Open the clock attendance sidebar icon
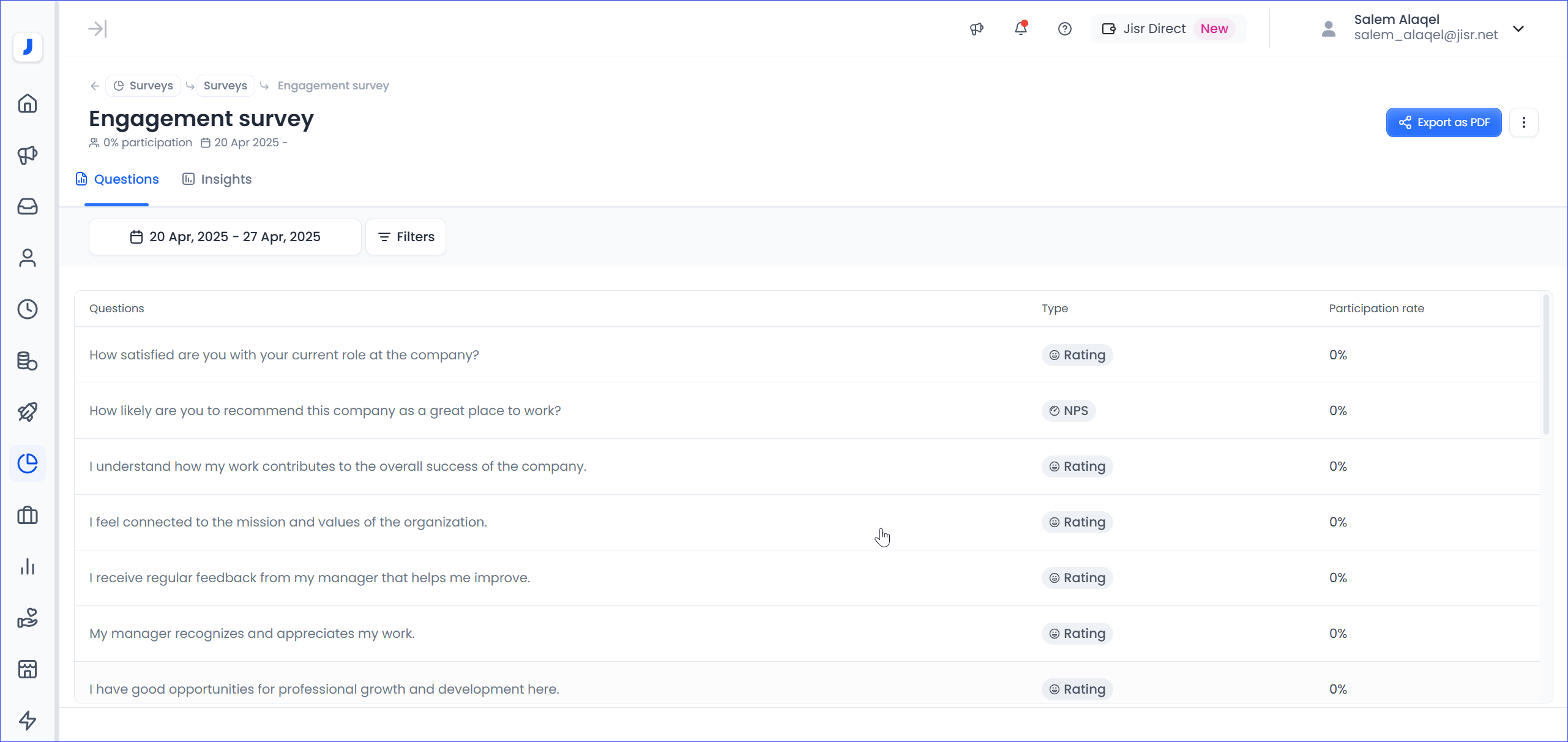The image size is (1568, 742). tap(28, 309)
